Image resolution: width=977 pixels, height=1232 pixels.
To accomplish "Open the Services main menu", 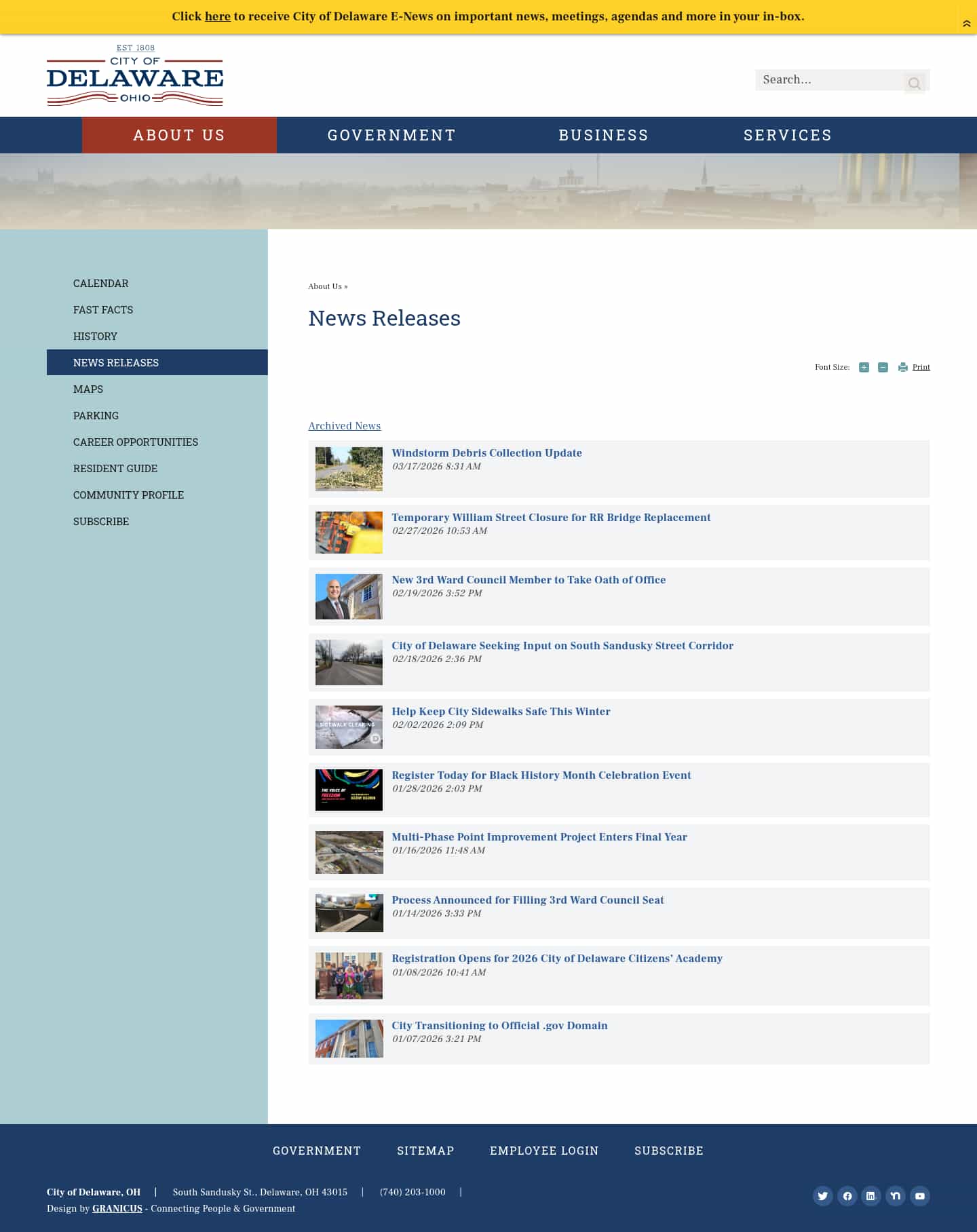I will [x=788, y=135].
